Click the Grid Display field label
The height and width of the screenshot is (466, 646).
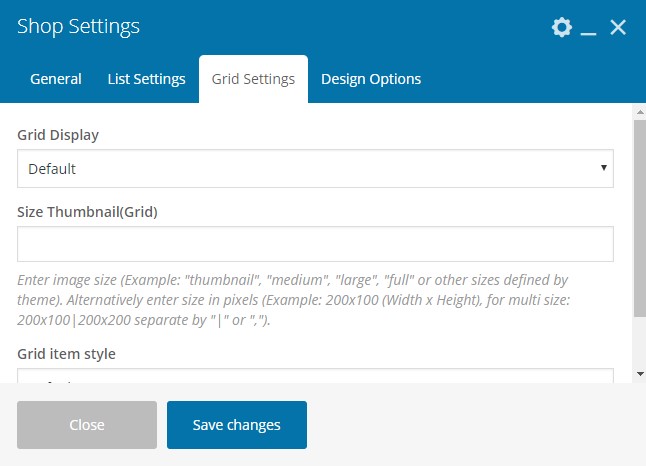pyautogui.click(x=58, y=135)
